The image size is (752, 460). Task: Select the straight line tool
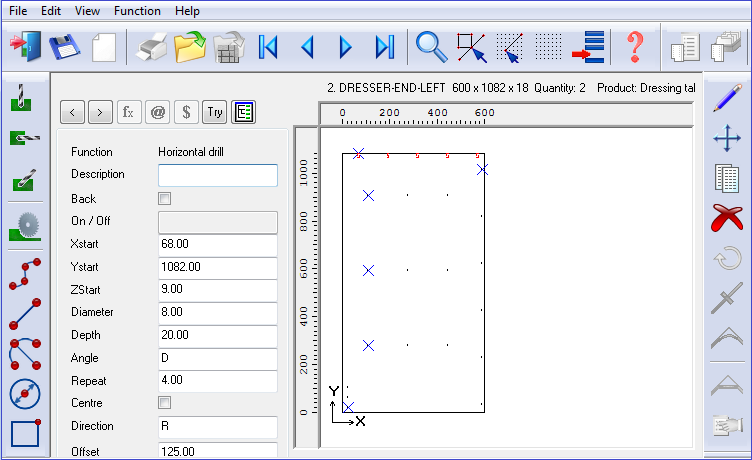tap(25, 314)
